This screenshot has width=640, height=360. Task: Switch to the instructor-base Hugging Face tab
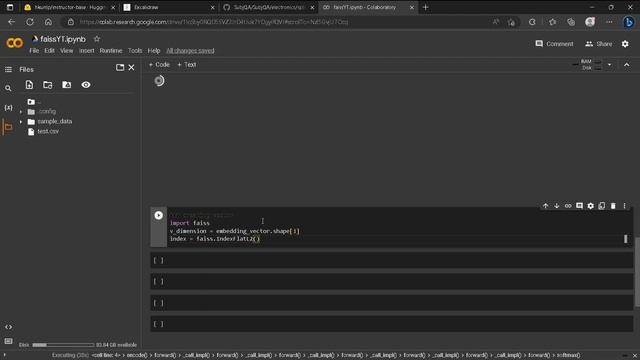[x=69, y=7]
